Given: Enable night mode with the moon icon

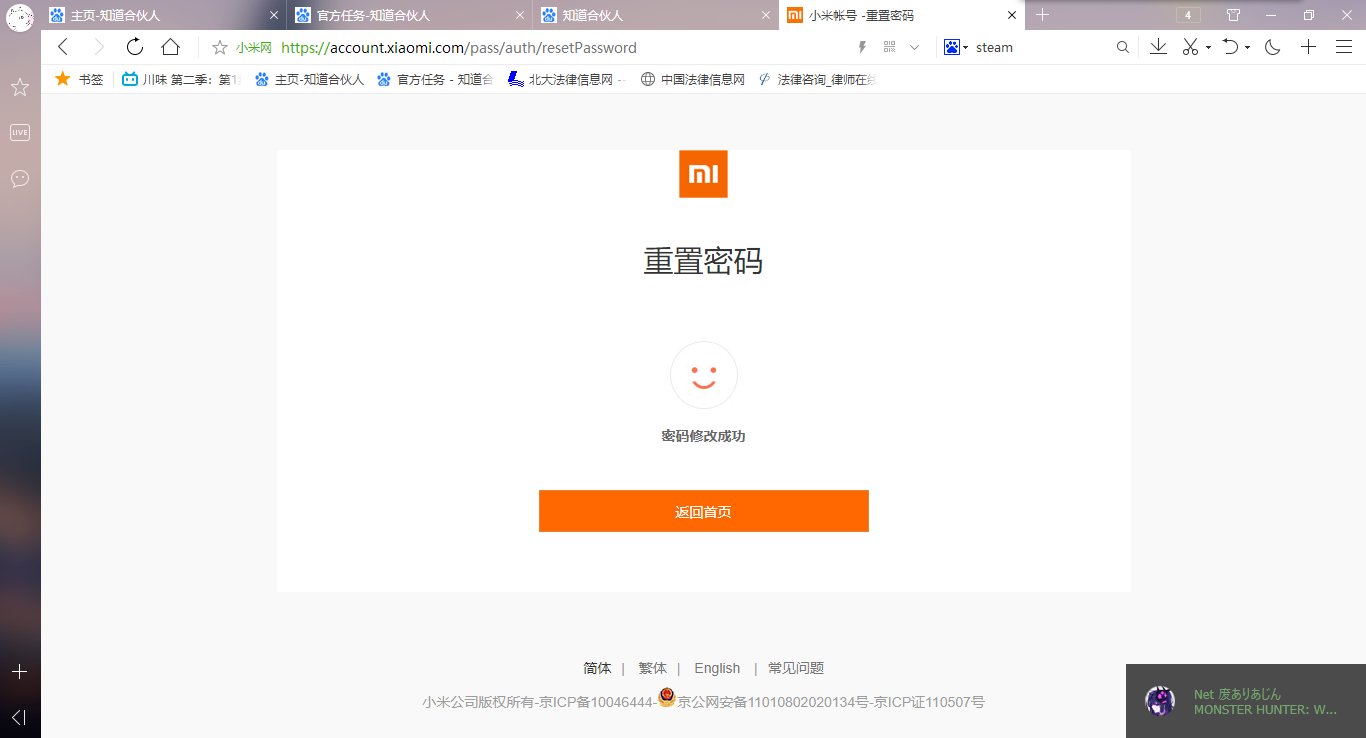Looking at the screenshot, I should click(x=1272, y=47).
